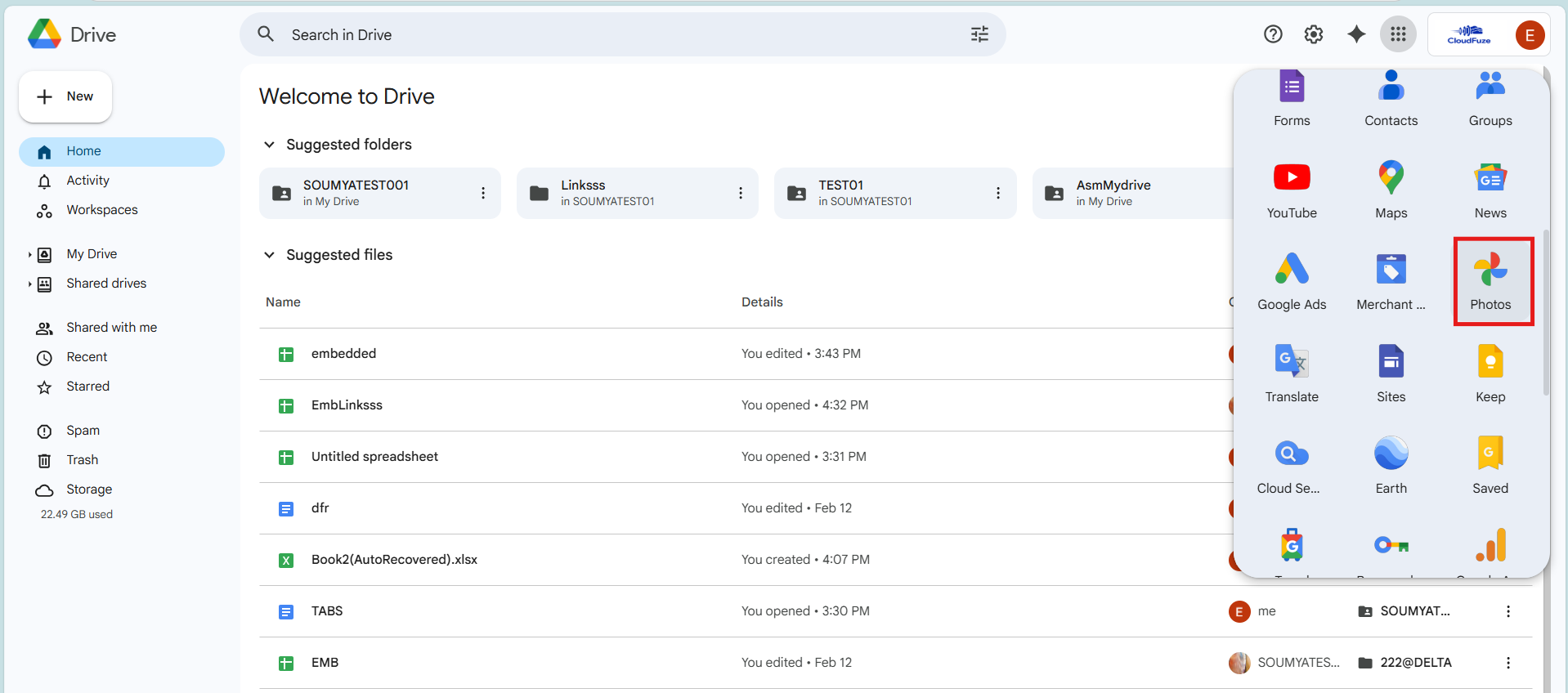The height and width of the screenshot is (693, 1568).
Task: Open the Password key app icon
Action: coord(1391,546)
